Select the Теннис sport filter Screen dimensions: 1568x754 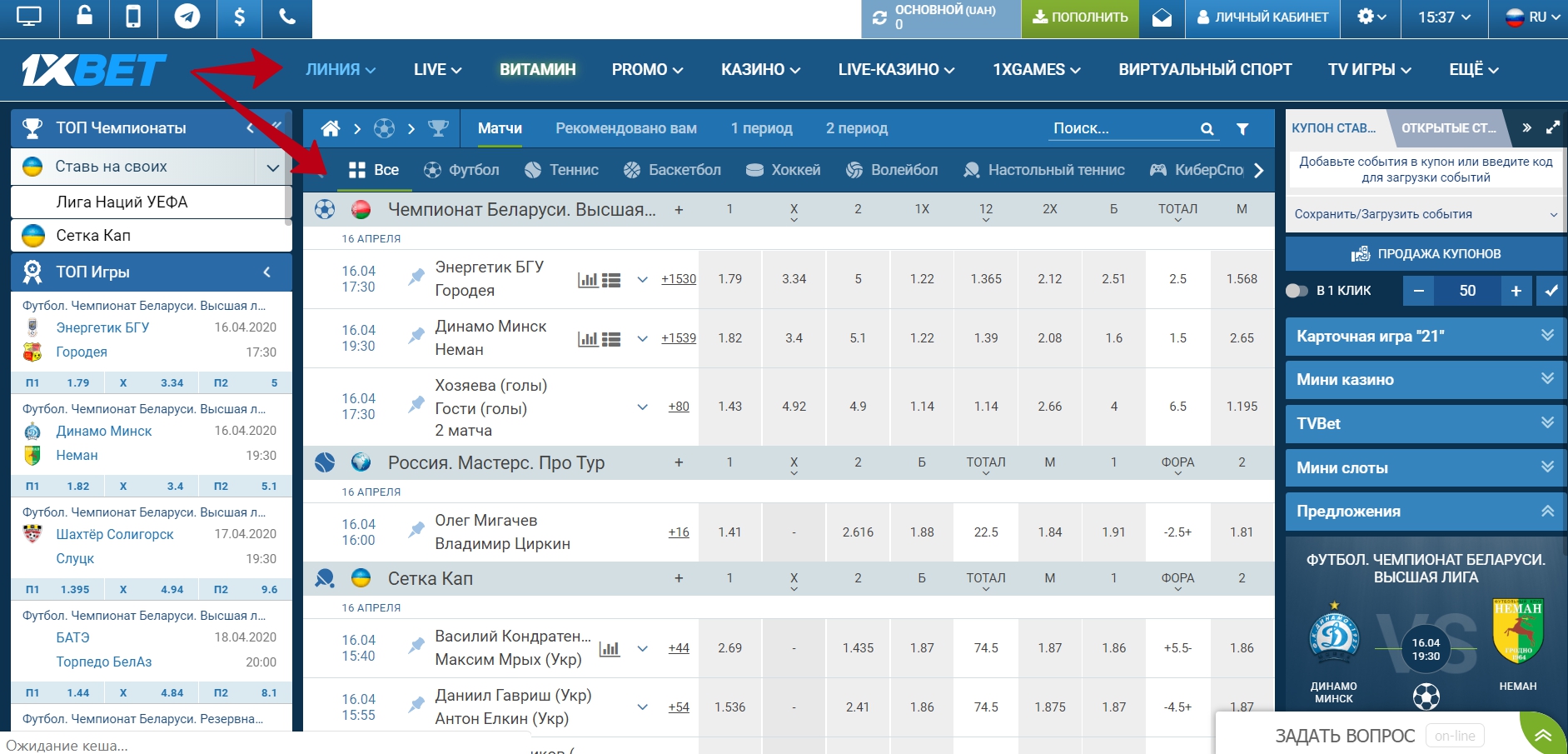point(561,170)
